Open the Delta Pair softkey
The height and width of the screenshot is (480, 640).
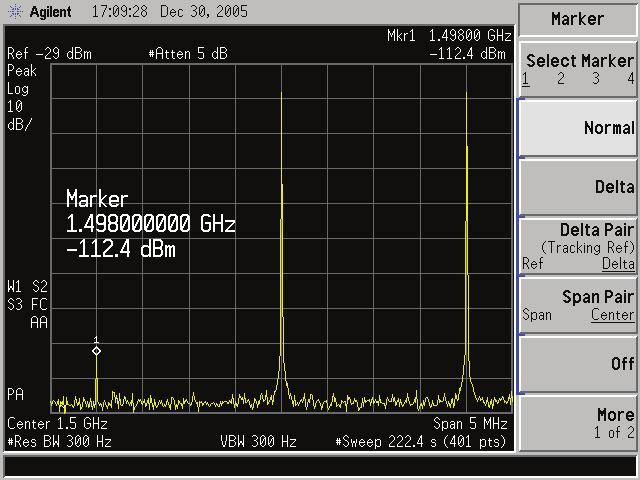578,246
